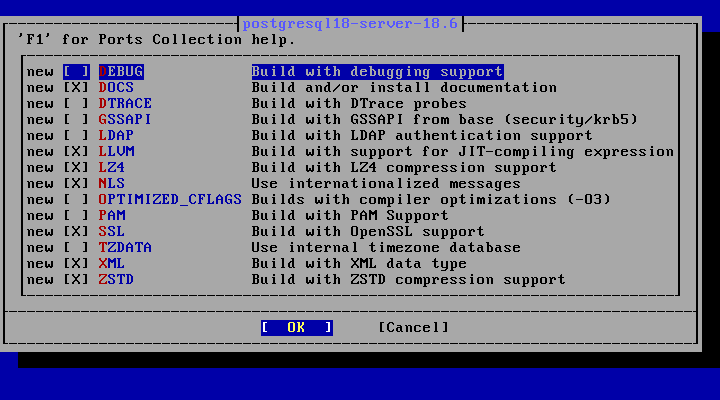Click the 'Build with OpenSSL support' description
The width and height of the screenshot is (720, 400).
click(x=368, y=232)
